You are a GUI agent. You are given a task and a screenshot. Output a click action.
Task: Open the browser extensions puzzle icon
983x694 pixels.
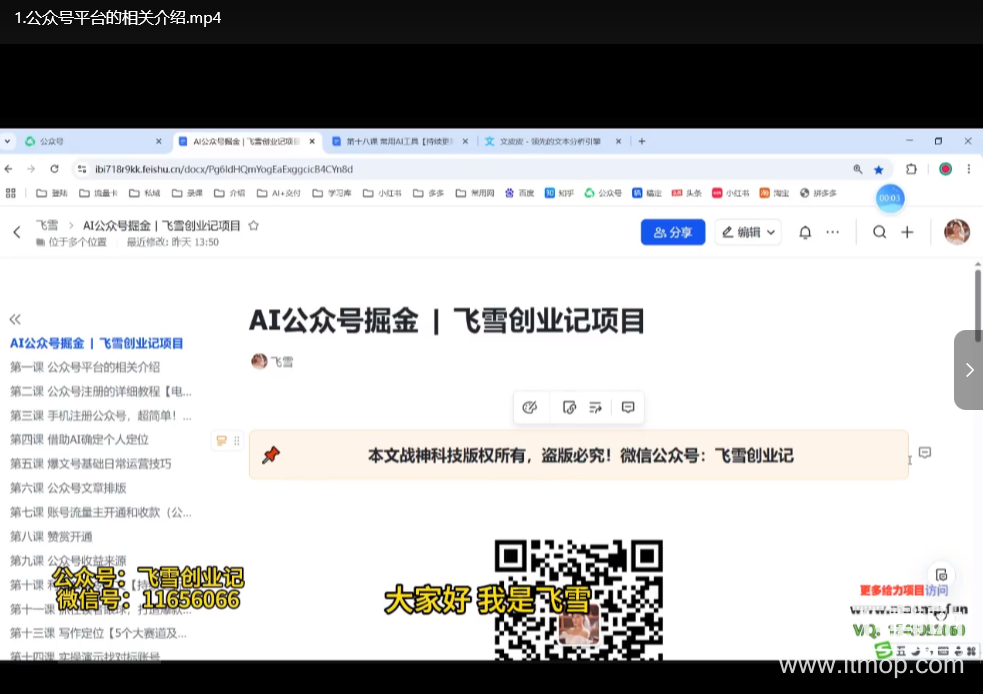(912, 169)
